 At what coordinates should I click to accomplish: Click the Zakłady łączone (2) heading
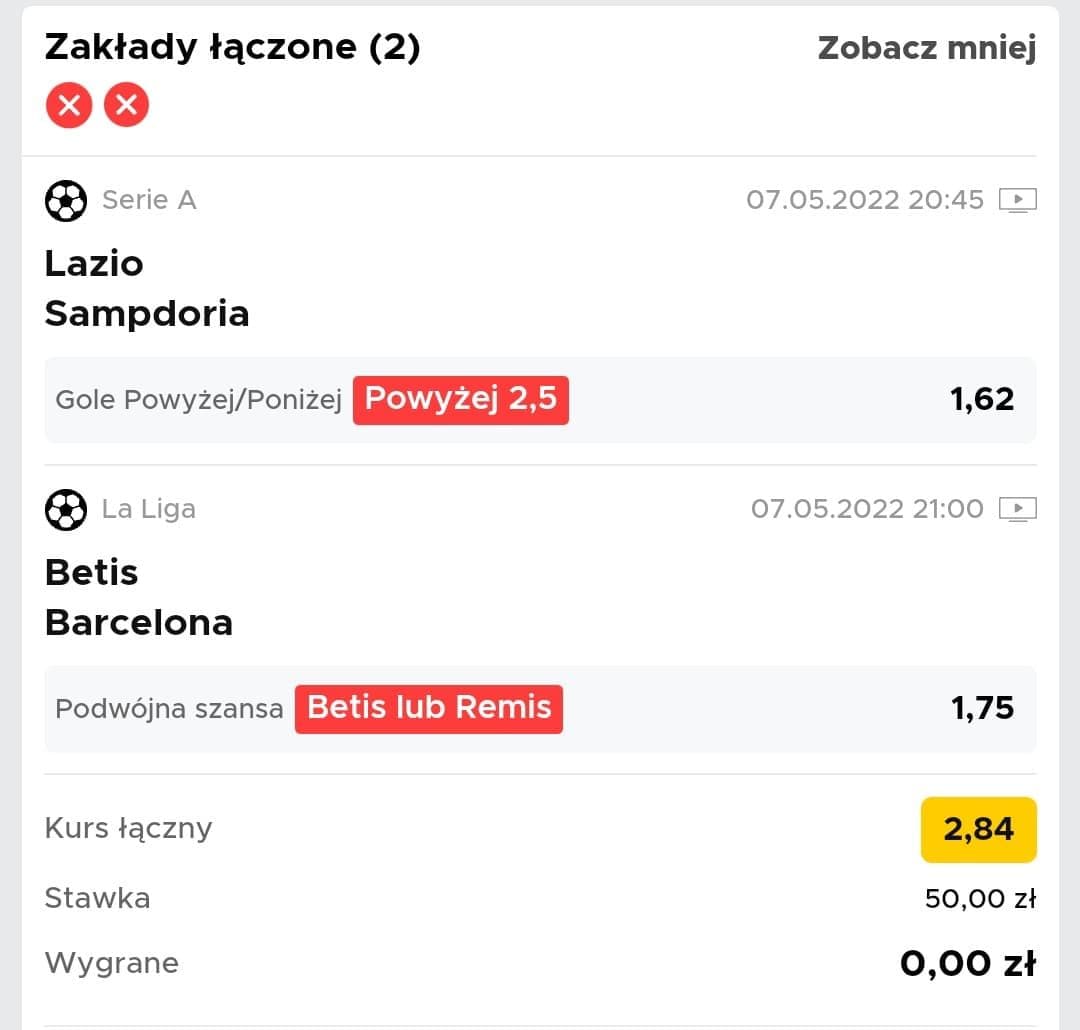pos(232,48)
